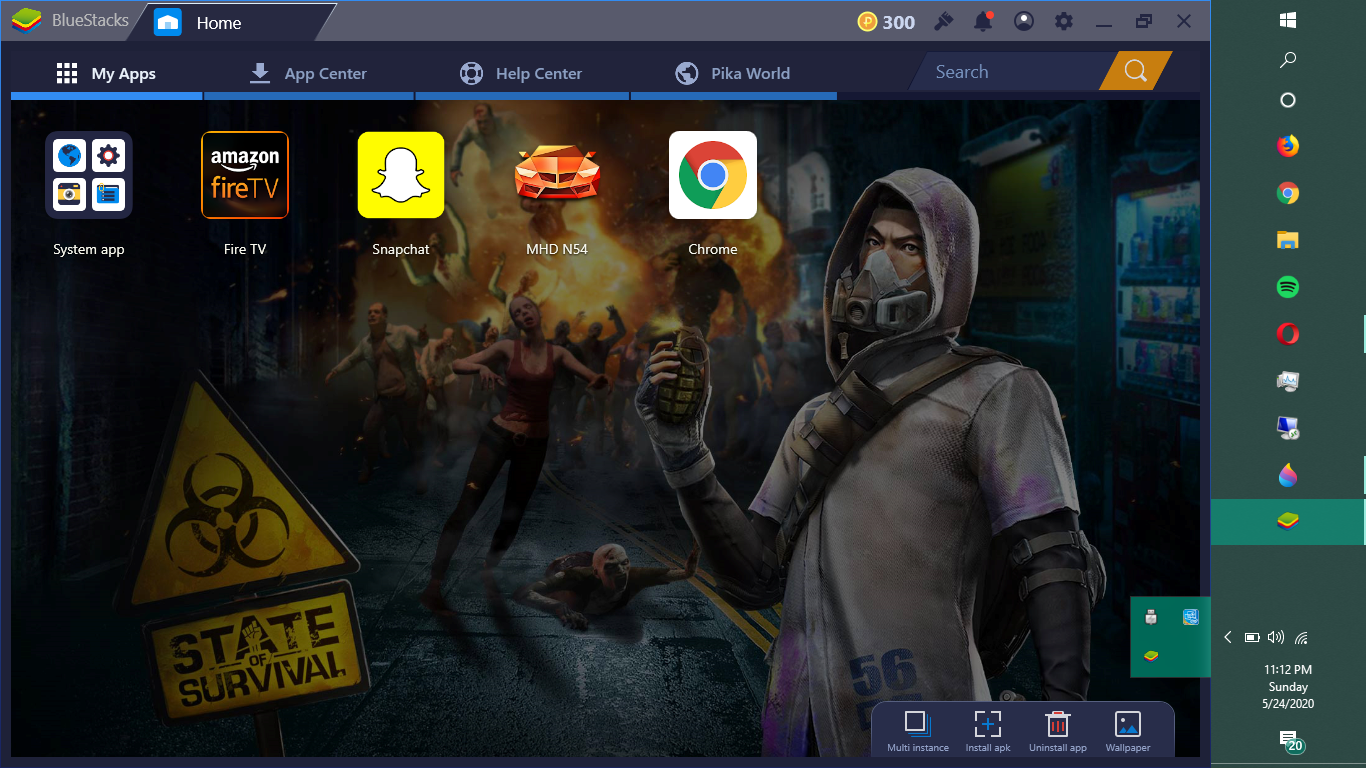Click the battery tray icon
The width and height of the screenshot is (1366, 768).
tap(1252, 637)
